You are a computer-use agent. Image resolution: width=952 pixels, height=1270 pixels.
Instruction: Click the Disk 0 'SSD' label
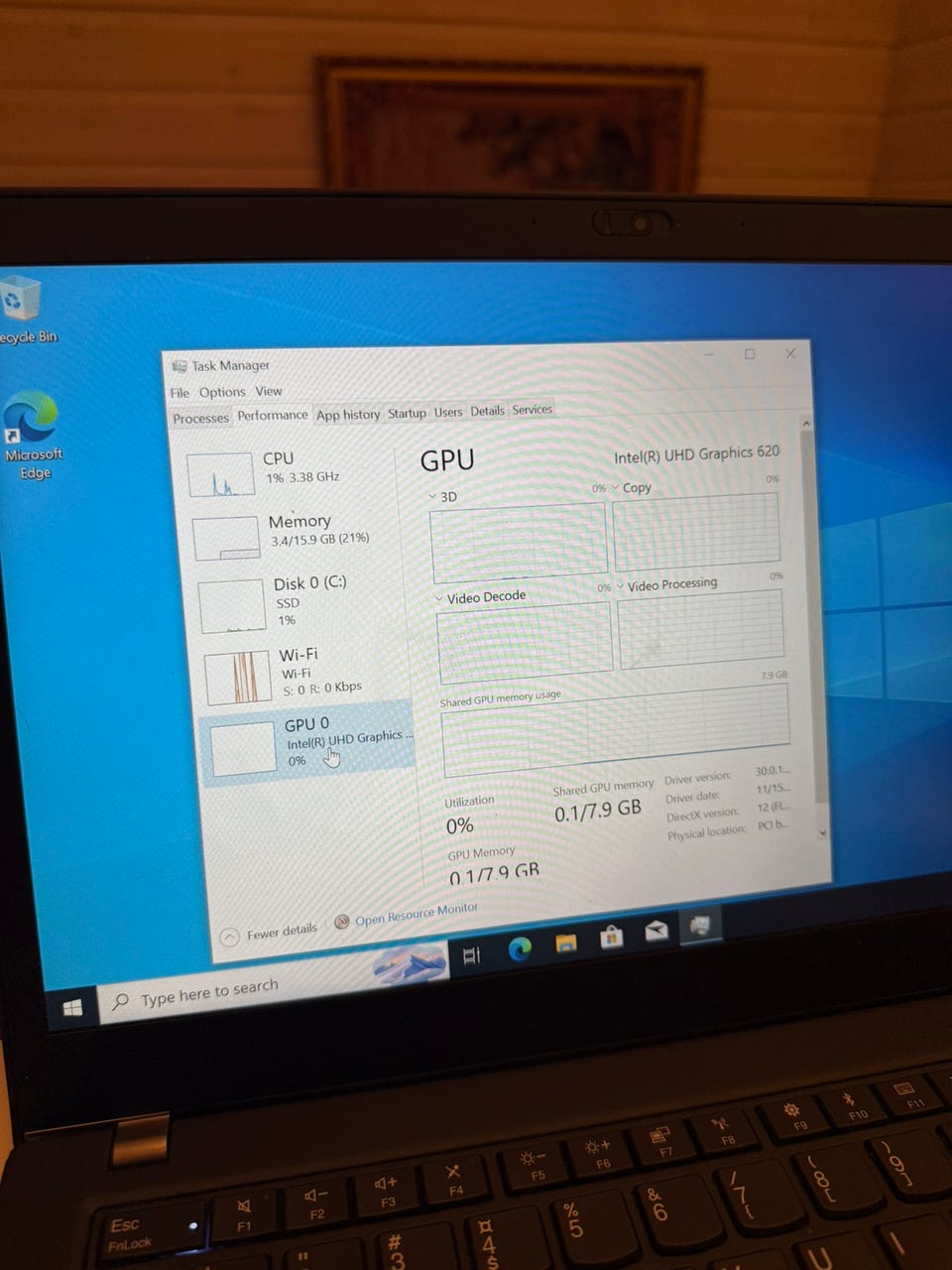(x=288, y=603)
